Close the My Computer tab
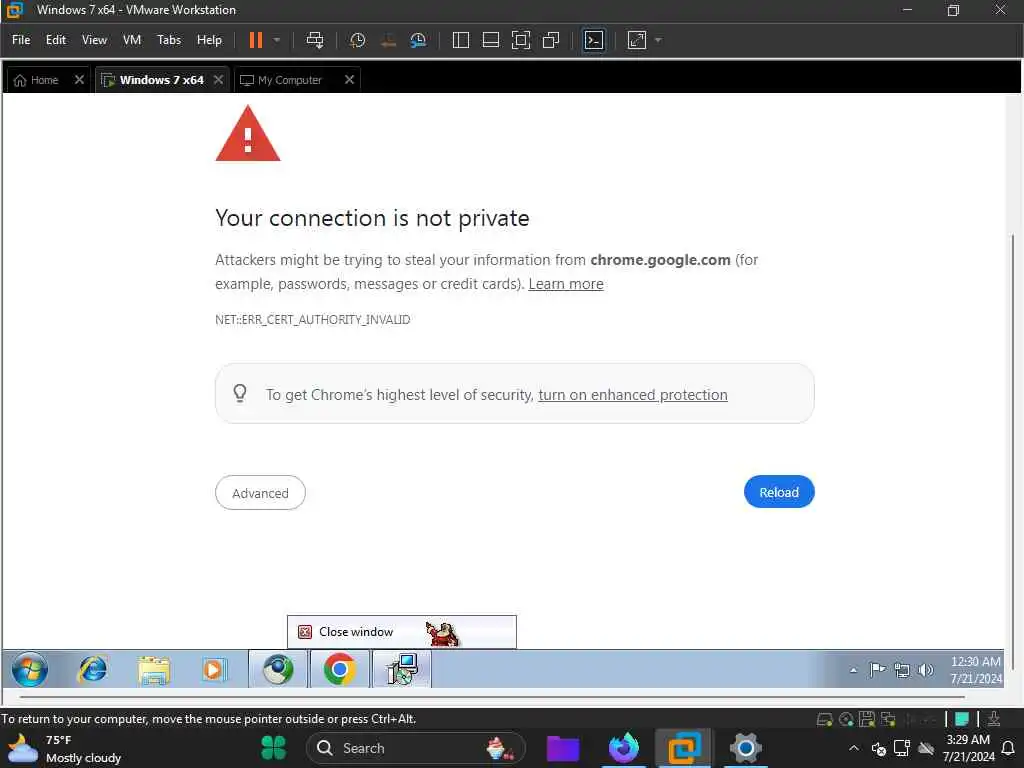Image resolution: width=1024 pixels, height=768 pixels. (349, 80)
